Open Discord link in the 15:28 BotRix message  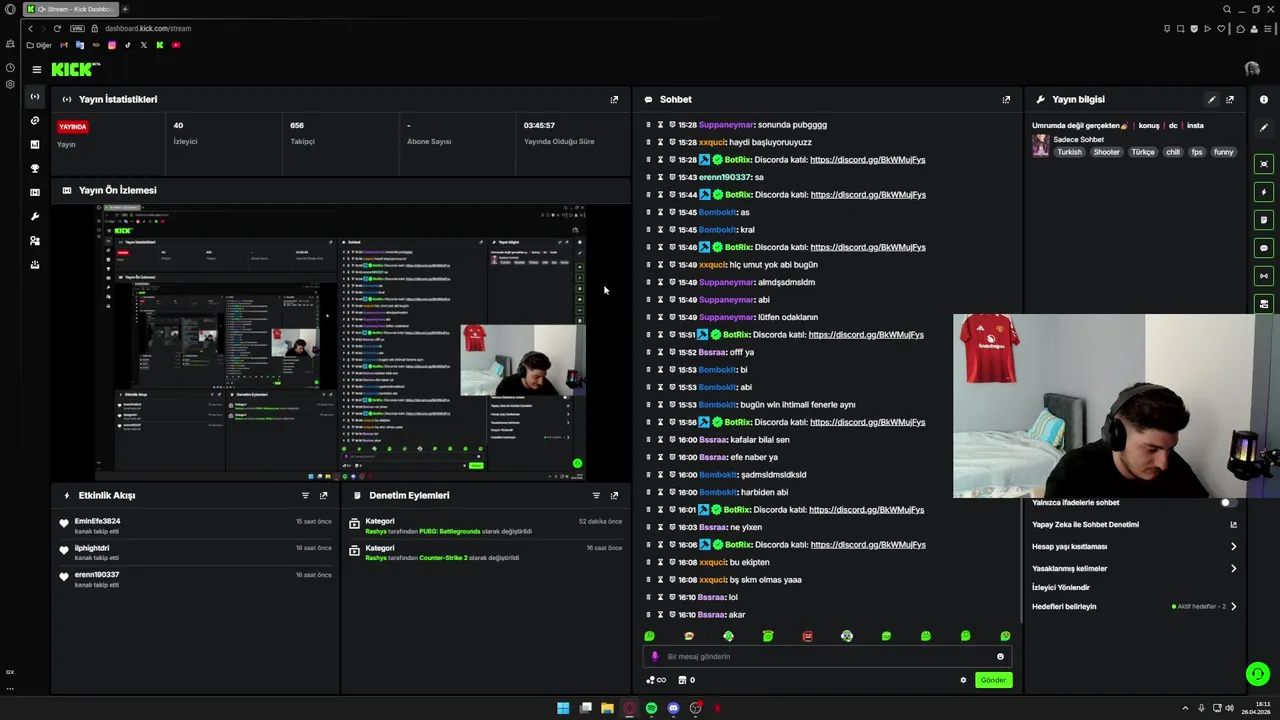pyautogui.click(x=867, y=160)
